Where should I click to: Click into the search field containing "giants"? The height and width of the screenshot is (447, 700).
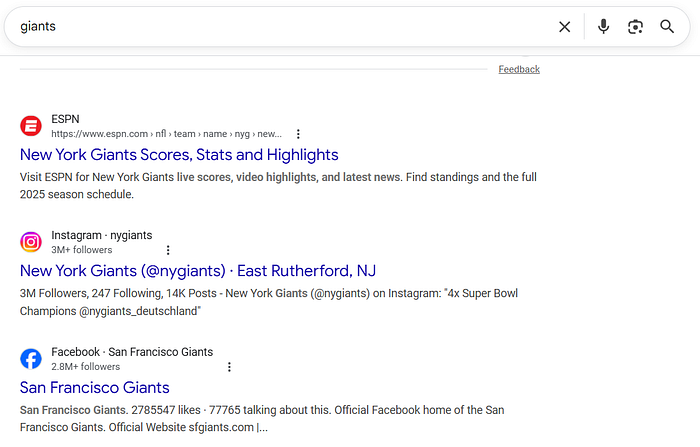point(280,27)
